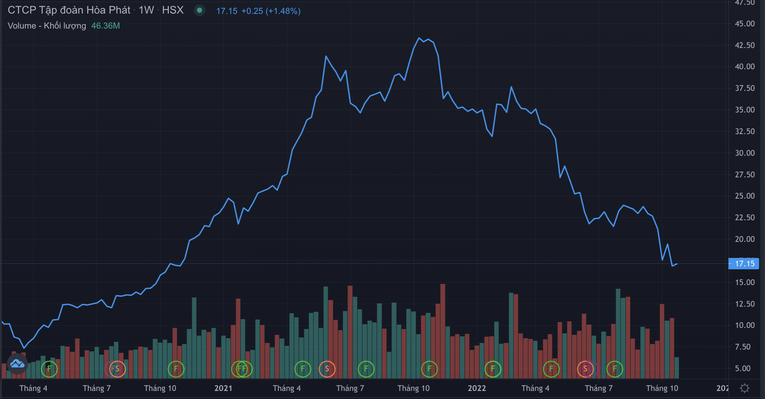Click the 22.50 price axis label
The image size is (765, 399).
coord(745,218)
